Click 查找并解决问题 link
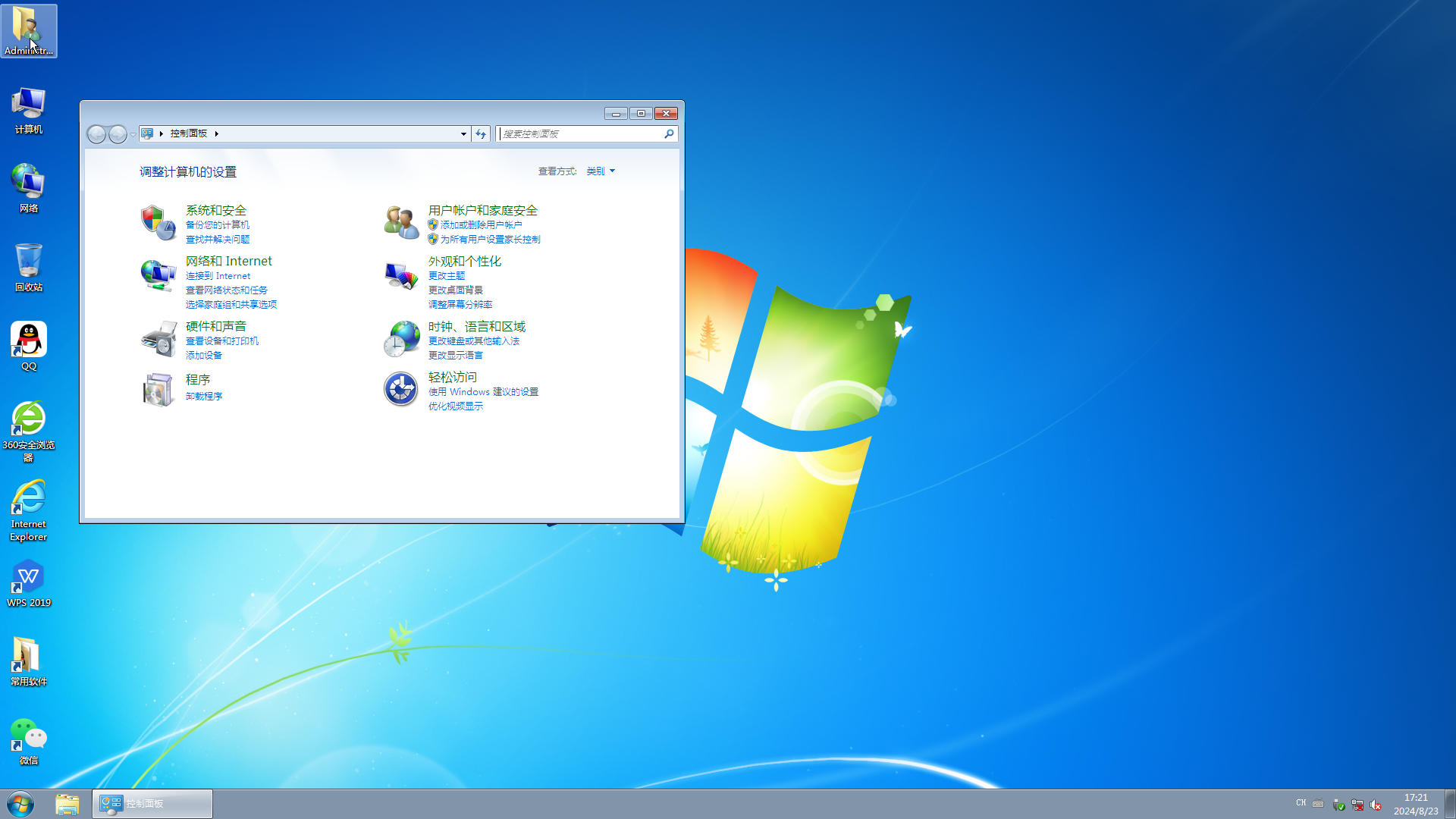 pyautogui.click(x=218, y=240)
